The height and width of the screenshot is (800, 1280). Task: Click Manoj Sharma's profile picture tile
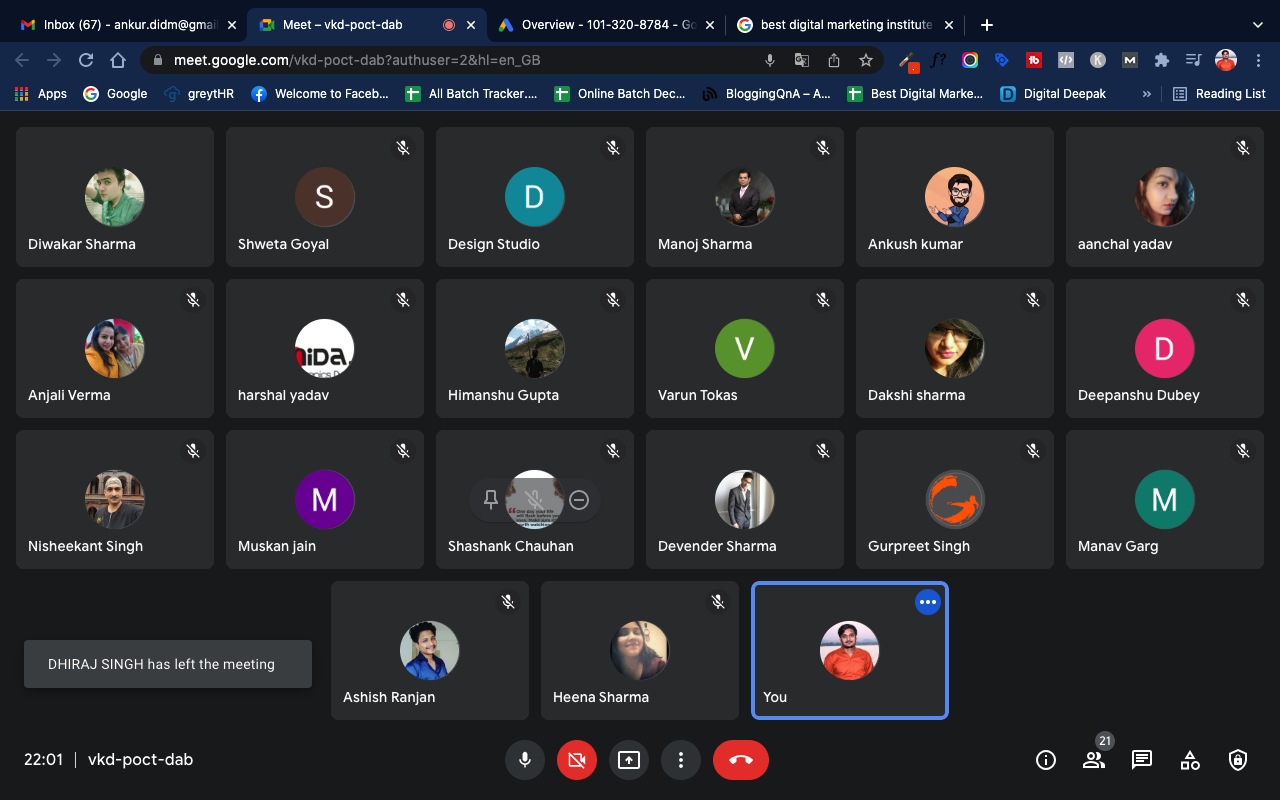(745, 197)
